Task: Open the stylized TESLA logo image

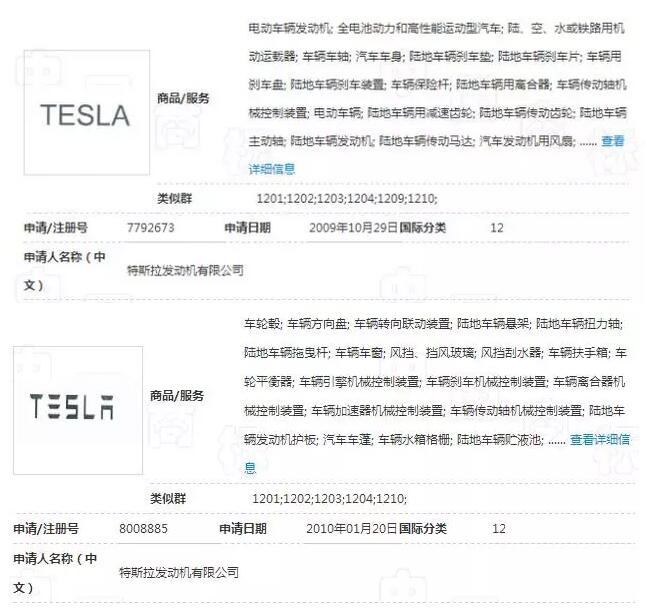Action: click(78, 410)
